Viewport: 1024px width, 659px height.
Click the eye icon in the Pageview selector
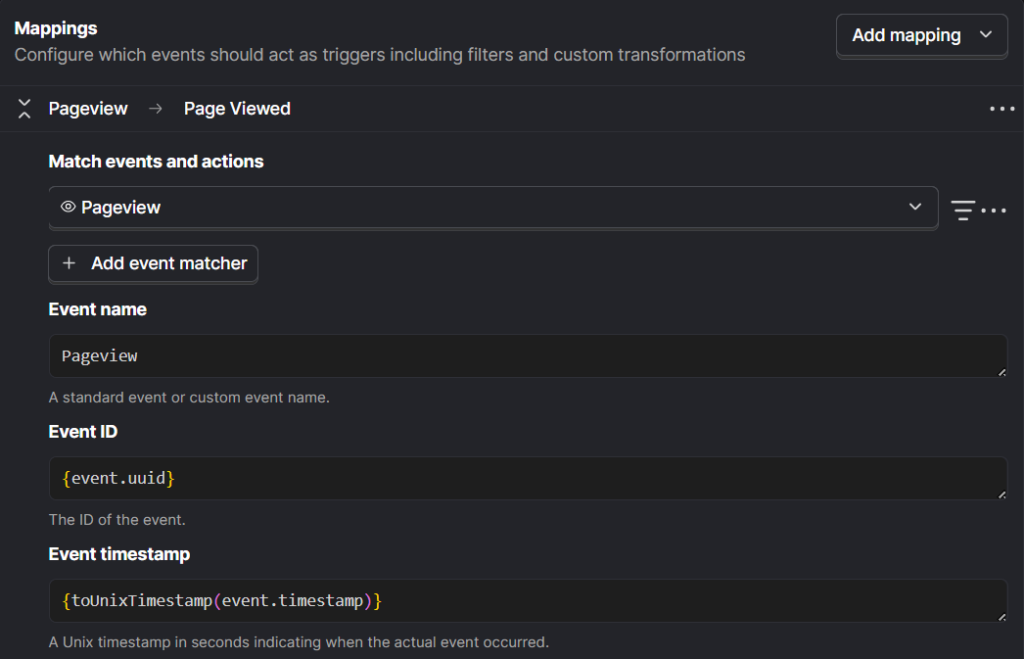pyautogui.click(x=68, y=207)
